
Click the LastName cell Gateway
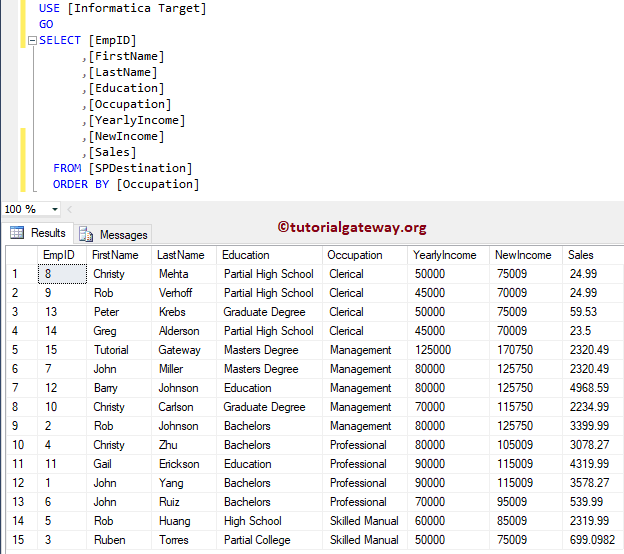click(x=184, y=350)
